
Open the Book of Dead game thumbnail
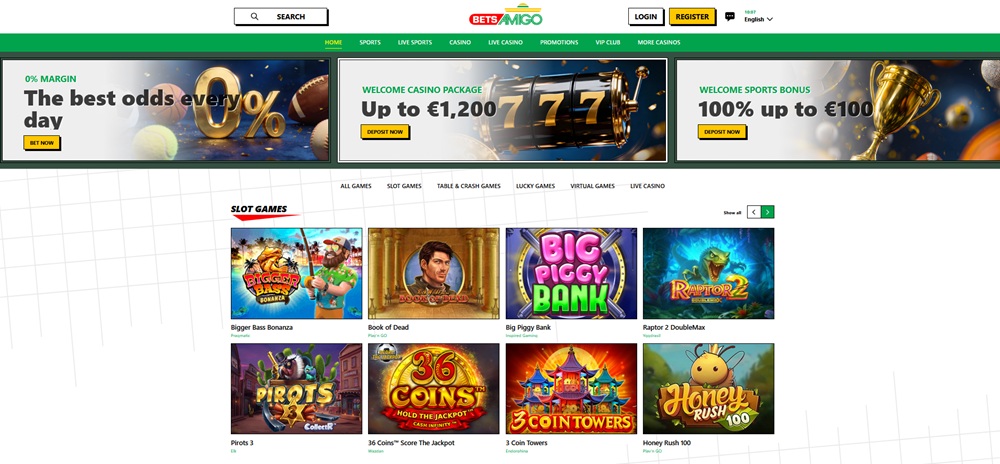[x=434, y=273]
